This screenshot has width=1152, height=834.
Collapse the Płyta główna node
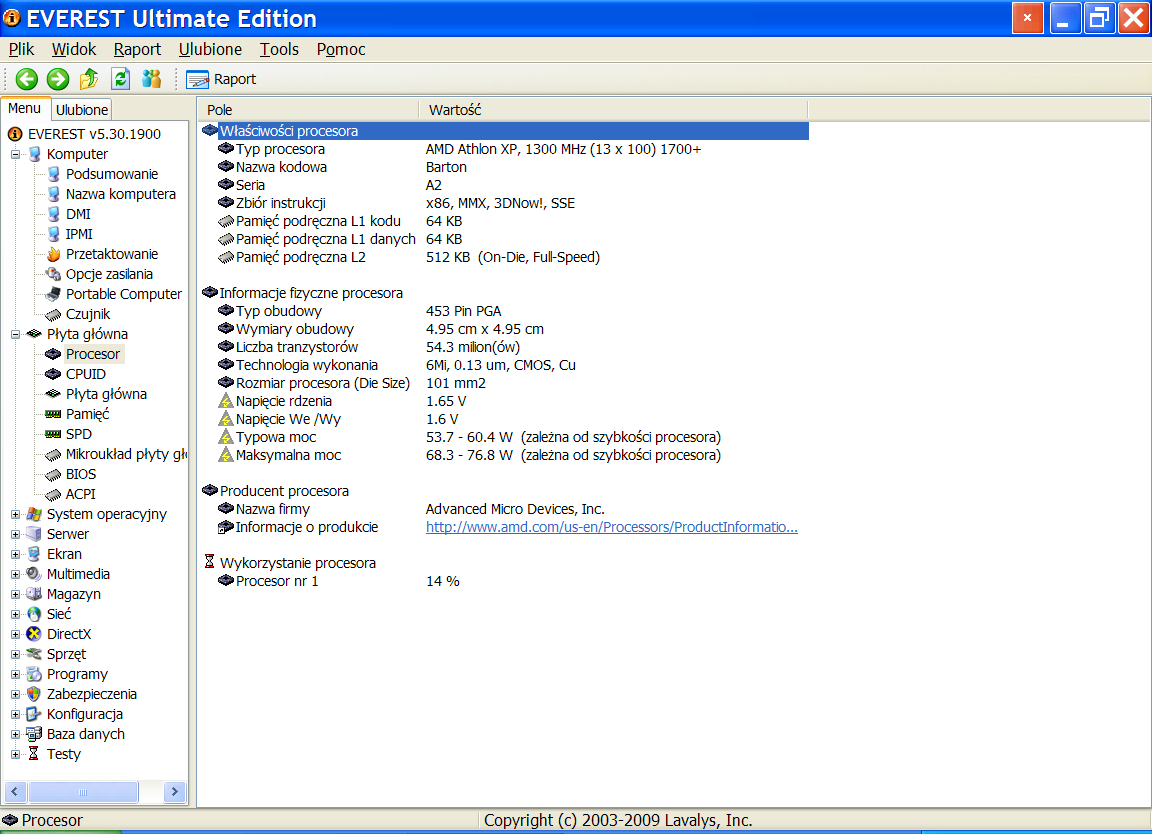click(16, 334)
